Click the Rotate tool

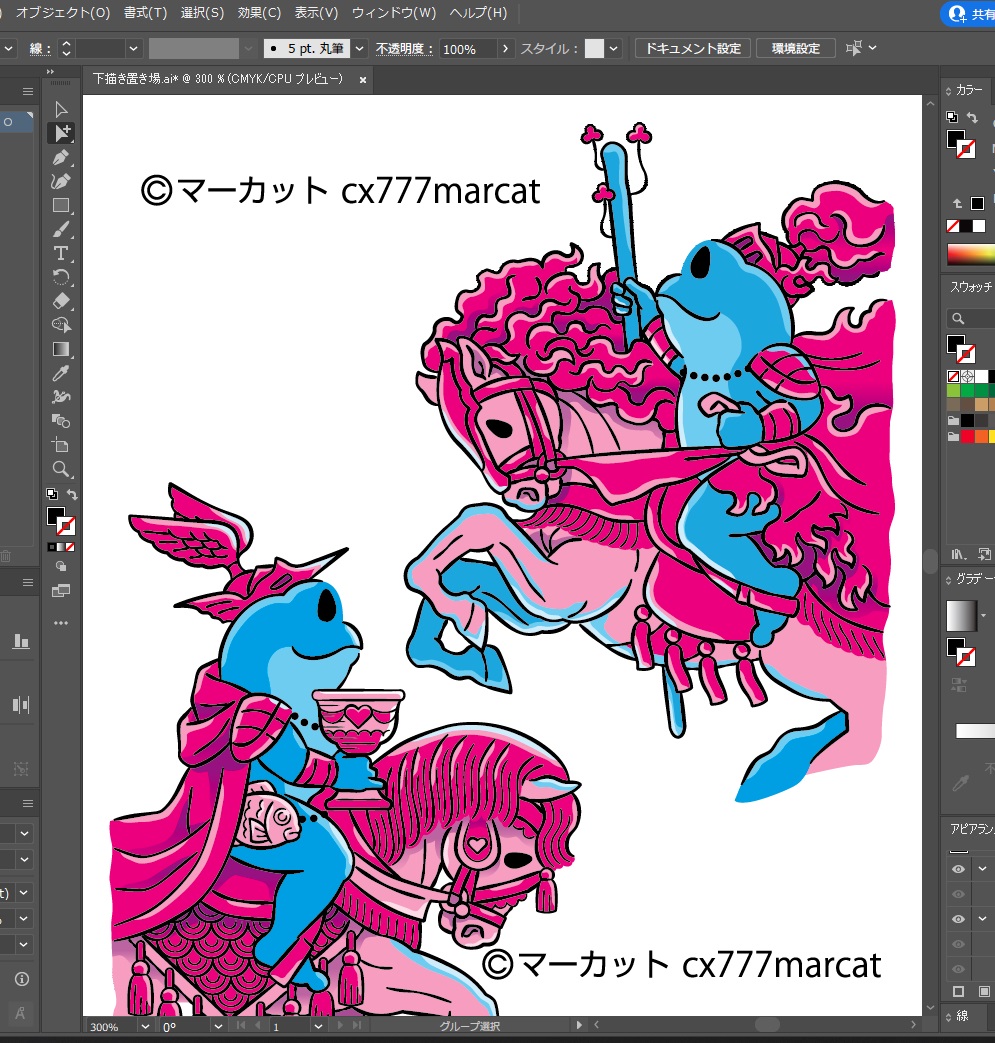(x=61, y=277)
